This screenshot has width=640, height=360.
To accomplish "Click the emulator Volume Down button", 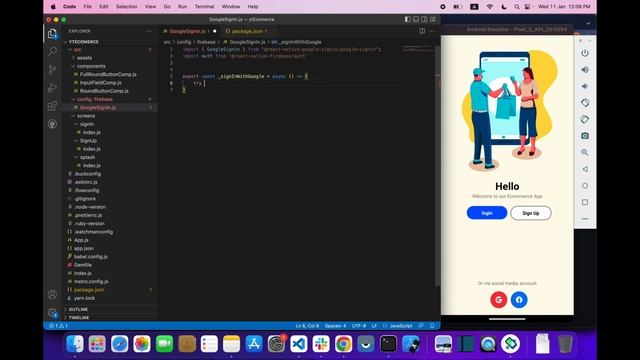I will click(585, 86).
